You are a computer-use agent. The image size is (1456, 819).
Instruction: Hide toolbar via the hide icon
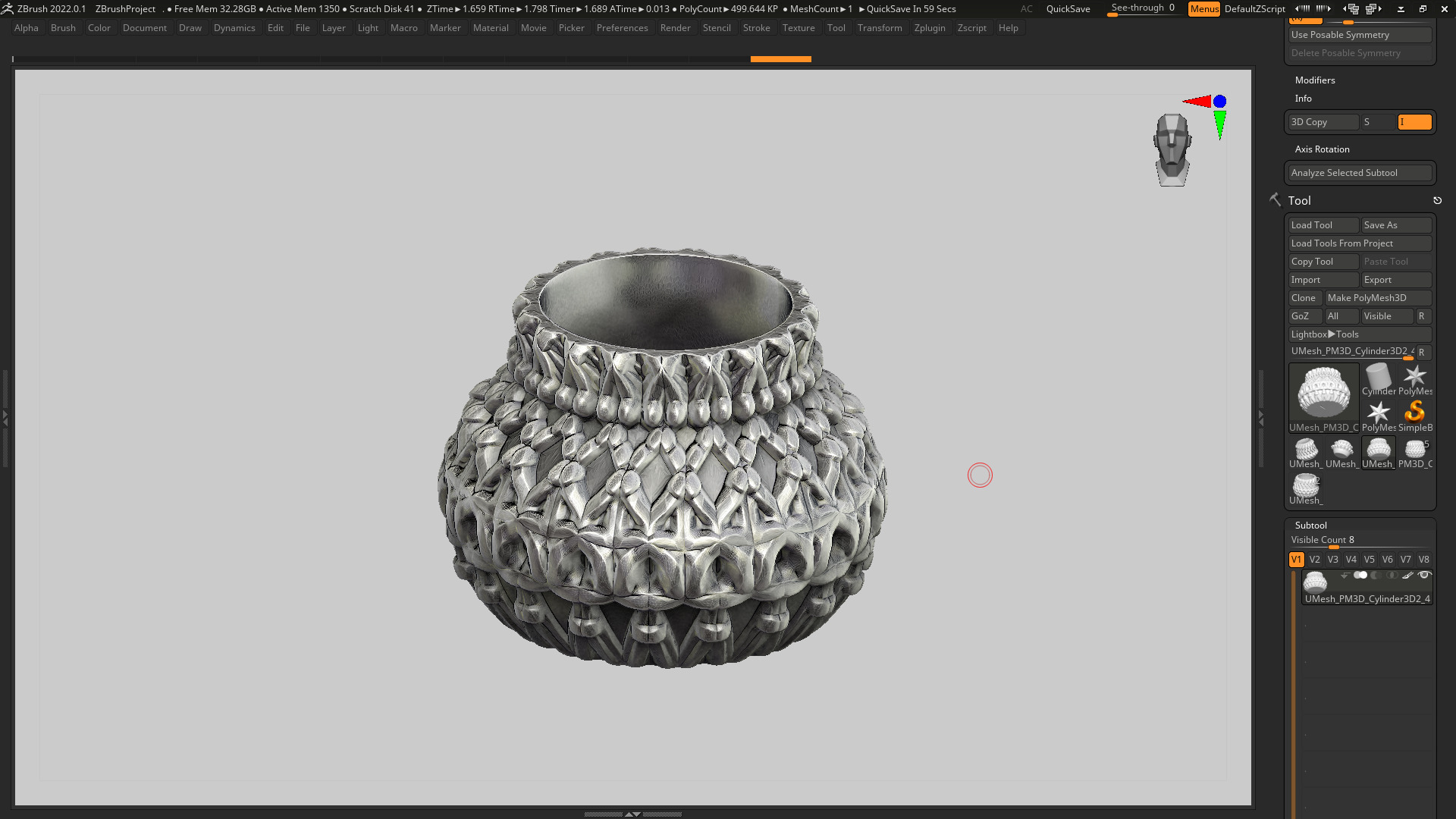(x=1401, y=9)
